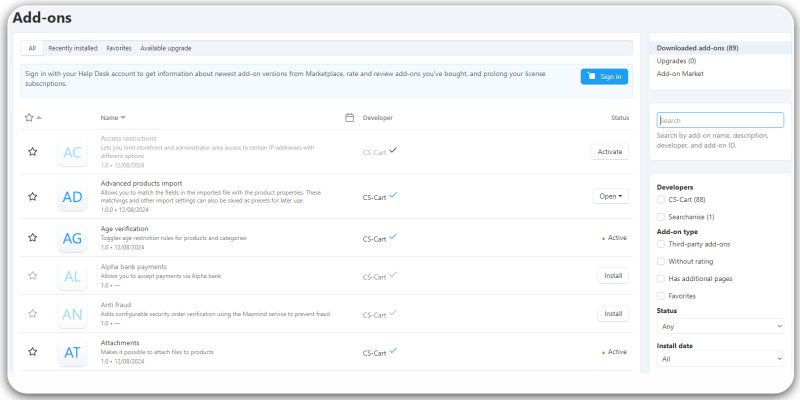This screenshot has height=400, width=800.
Task: Click the AG Age verification logo icon
Action: pos(72,238)
